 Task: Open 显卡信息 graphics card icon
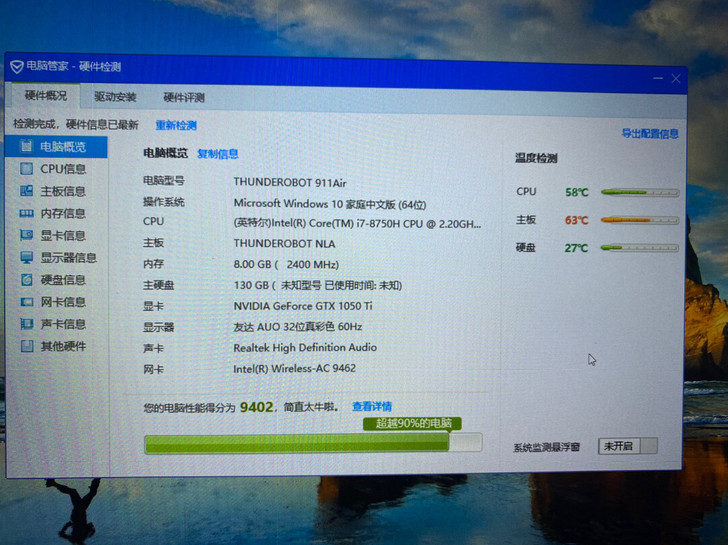pos(26,235)
